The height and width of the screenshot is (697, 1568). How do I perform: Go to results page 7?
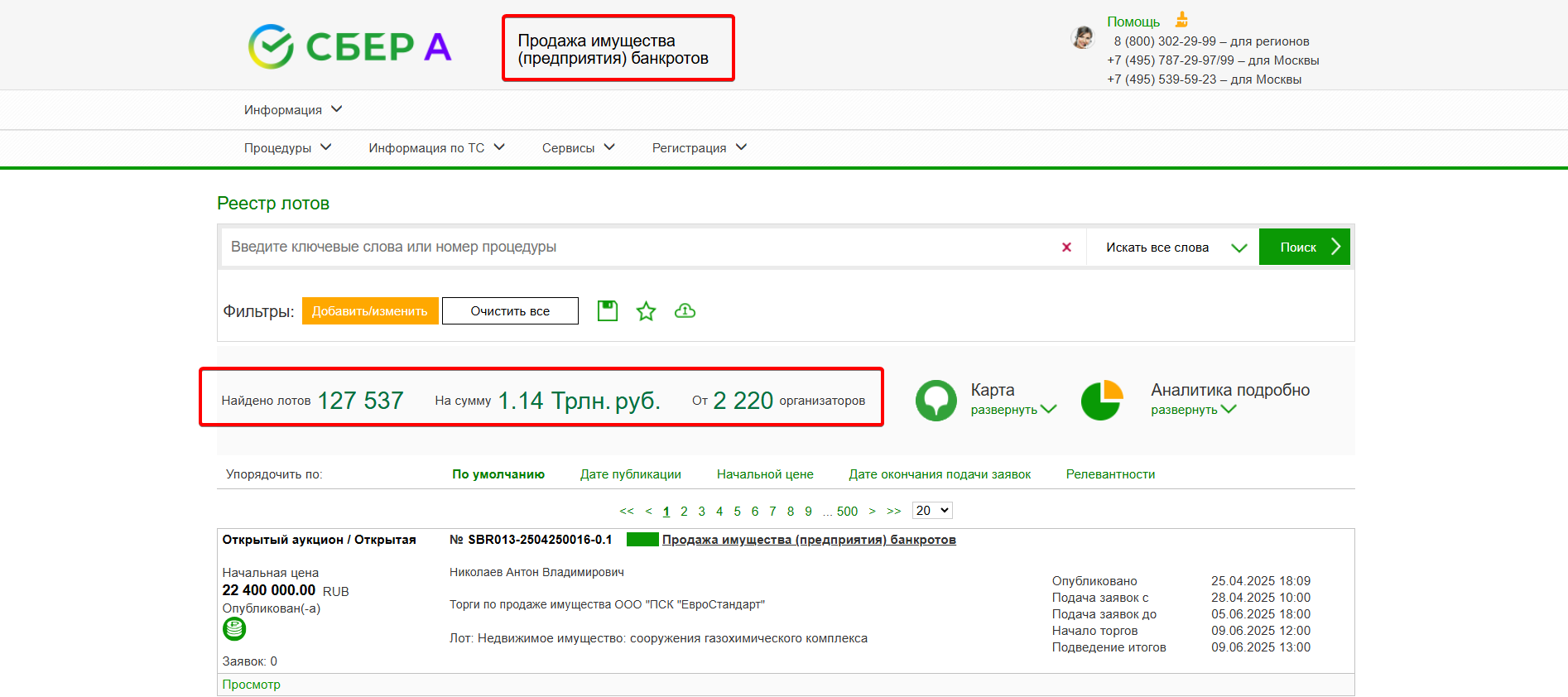pyautogui.click(x=772, y=512)
